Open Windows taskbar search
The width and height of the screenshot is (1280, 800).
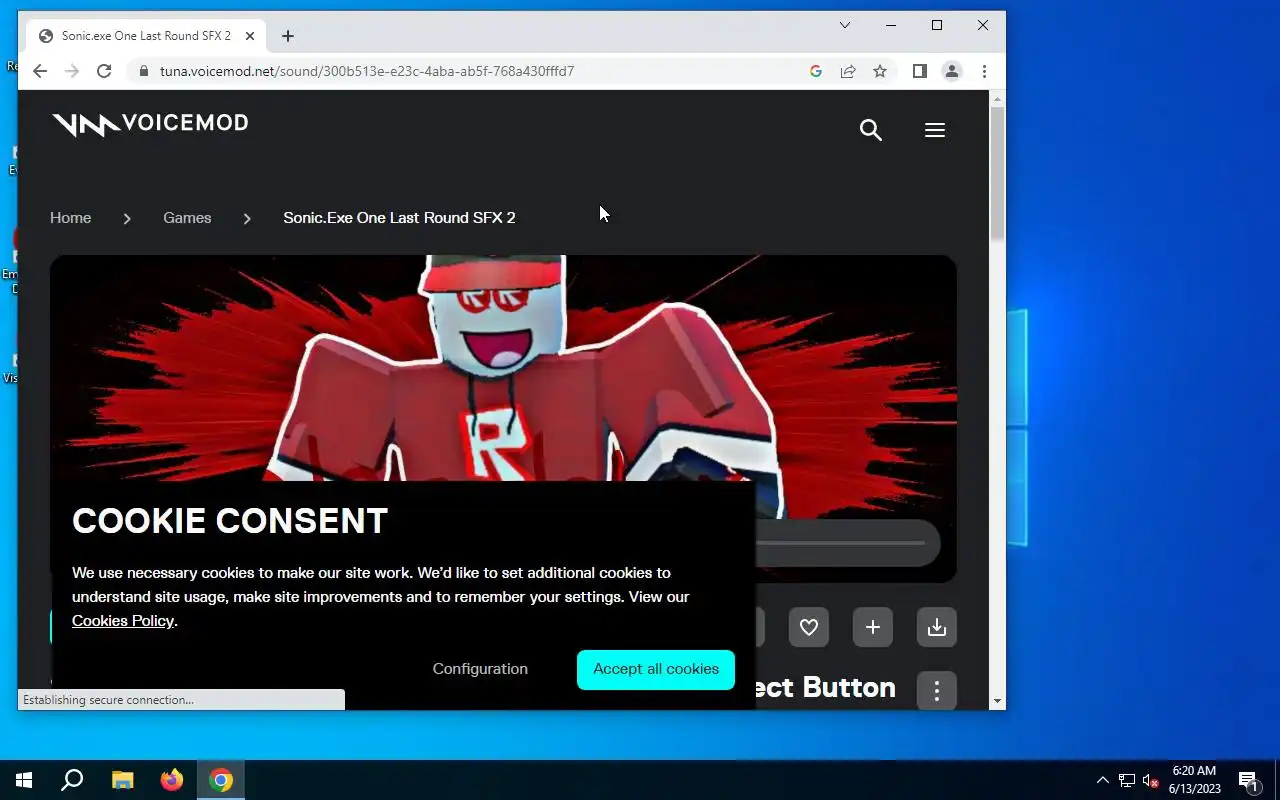[x=72, y=780]
